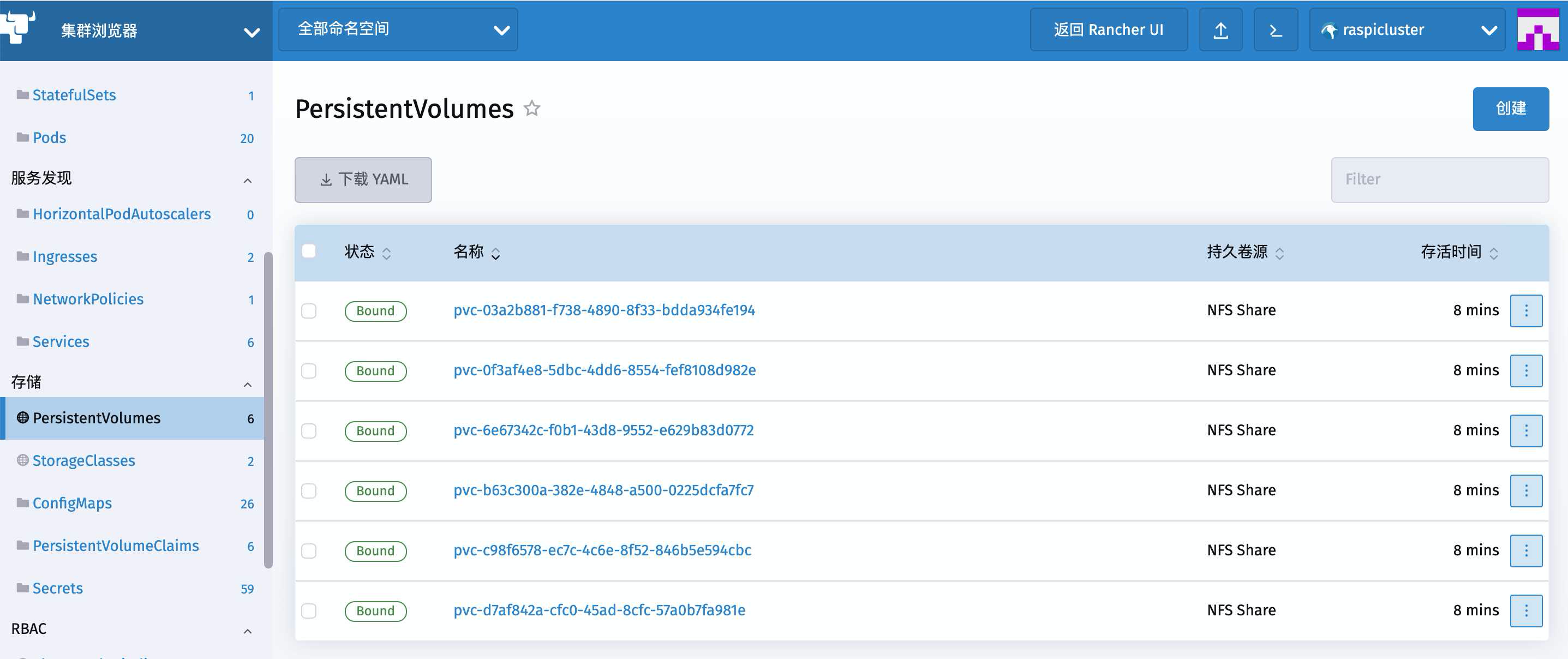Screen dimensions: 1568x659
Task: Open the kubectl shell terminal icon
Action: coord(1275,30)
